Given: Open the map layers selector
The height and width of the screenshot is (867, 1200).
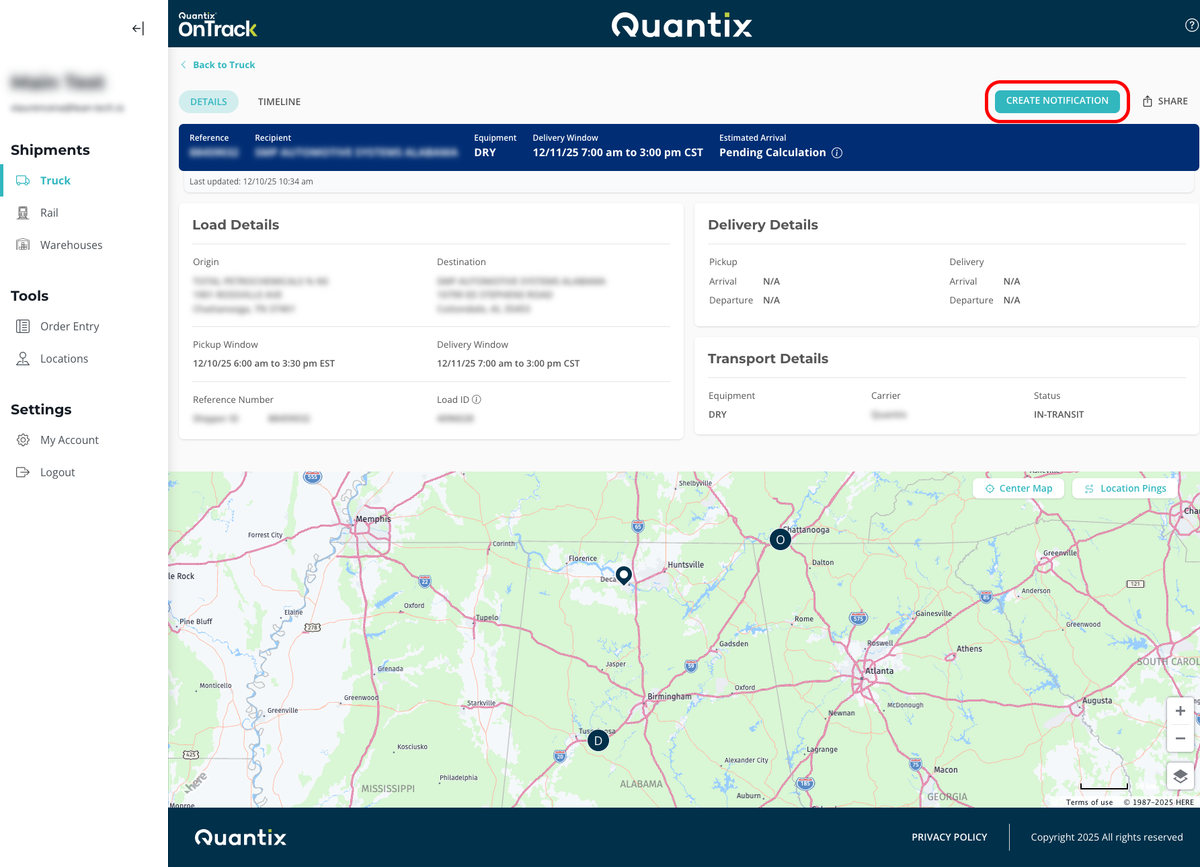Looking at the screenshot, I should point(1180,776).
